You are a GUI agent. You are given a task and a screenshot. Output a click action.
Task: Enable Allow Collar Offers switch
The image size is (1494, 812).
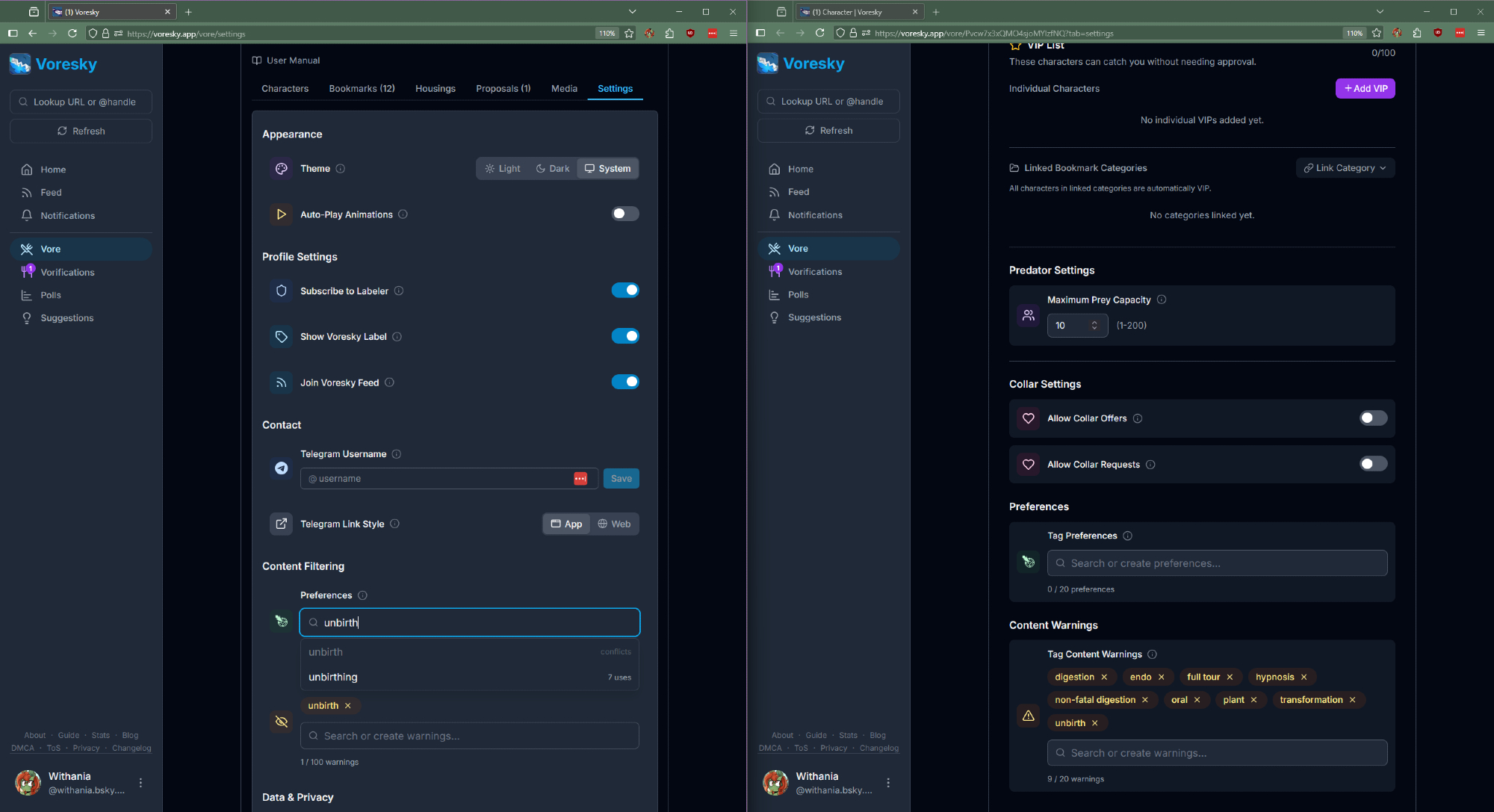pyautogui.click(x=1373, y=418)
